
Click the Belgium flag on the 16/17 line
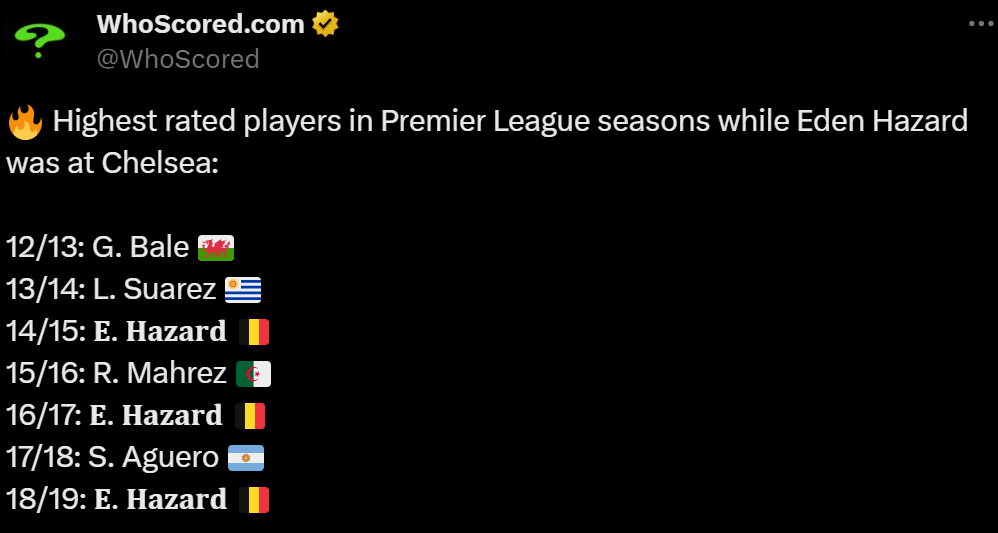tap(250, 416)
